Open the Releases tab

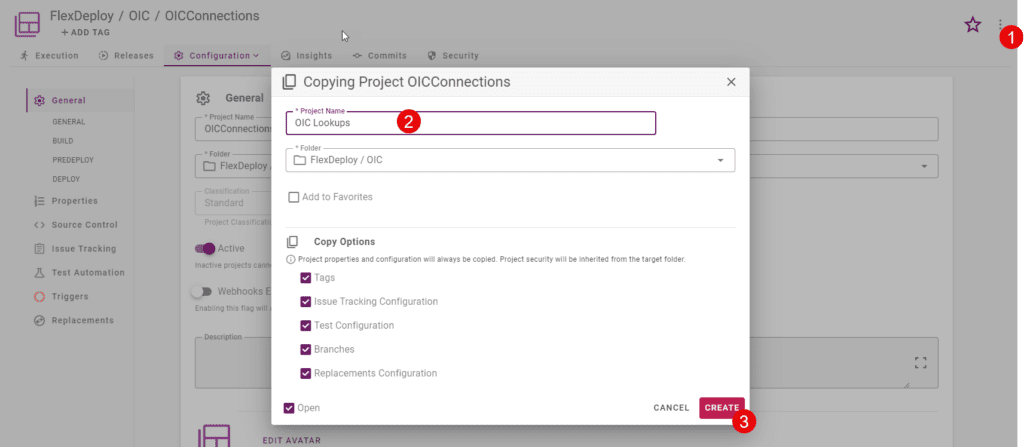[x=126, y=56]
